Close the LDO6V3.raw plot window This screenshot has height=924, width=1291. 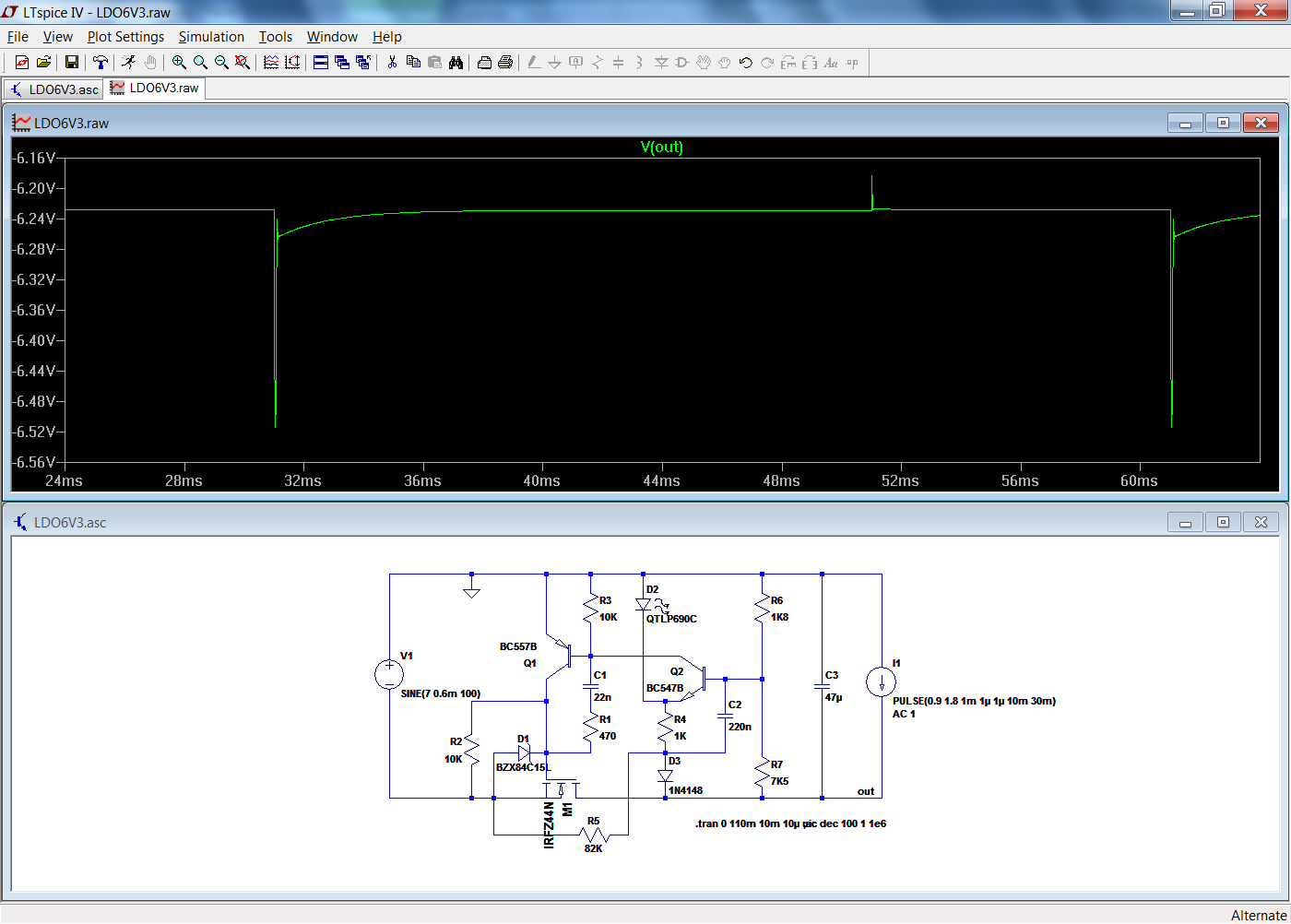[1261, 124]
